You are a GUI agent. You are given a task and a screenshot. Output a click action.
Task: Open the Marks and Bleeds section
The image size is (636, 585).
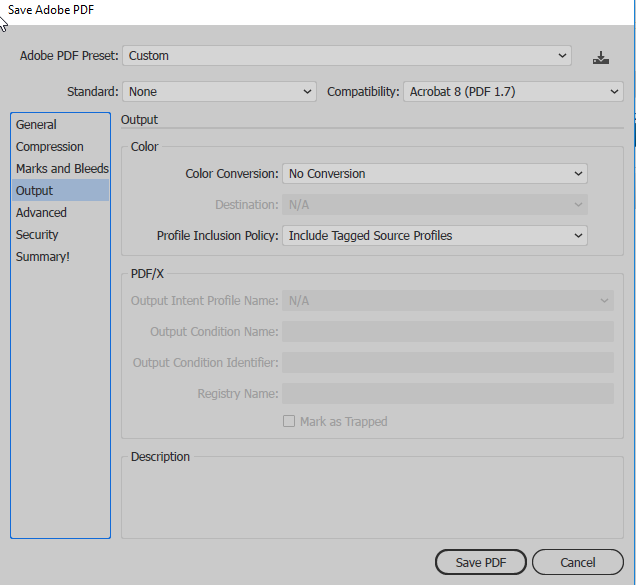click(x=60, y=168)
